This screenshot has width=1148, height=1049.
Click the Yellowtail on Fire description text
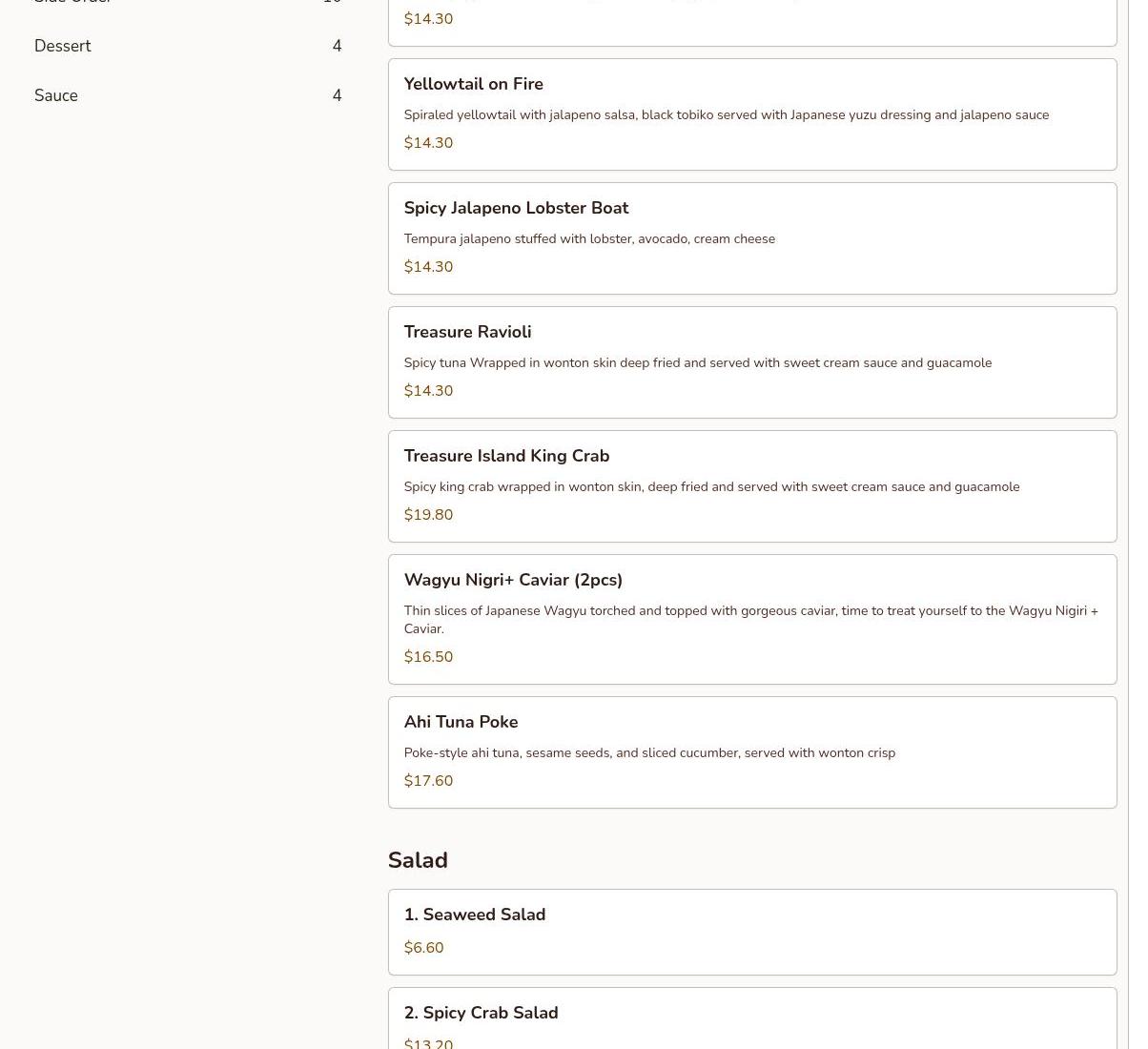[x=726, y=115]
